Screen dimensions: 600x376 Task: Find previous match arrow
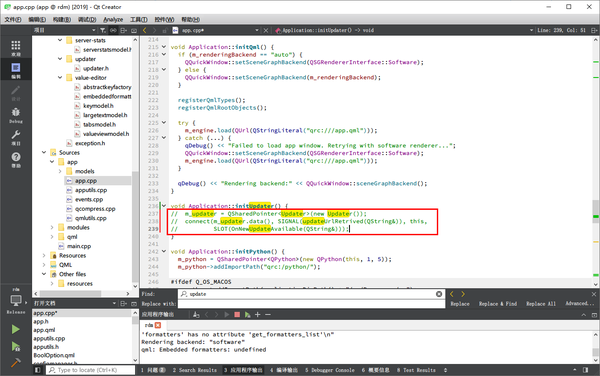pos(452,294)
